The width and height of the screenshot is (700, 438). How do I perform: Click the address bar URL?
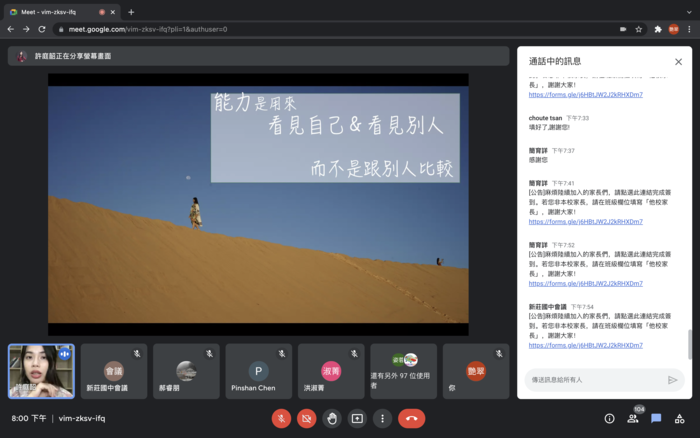(148, 29)
